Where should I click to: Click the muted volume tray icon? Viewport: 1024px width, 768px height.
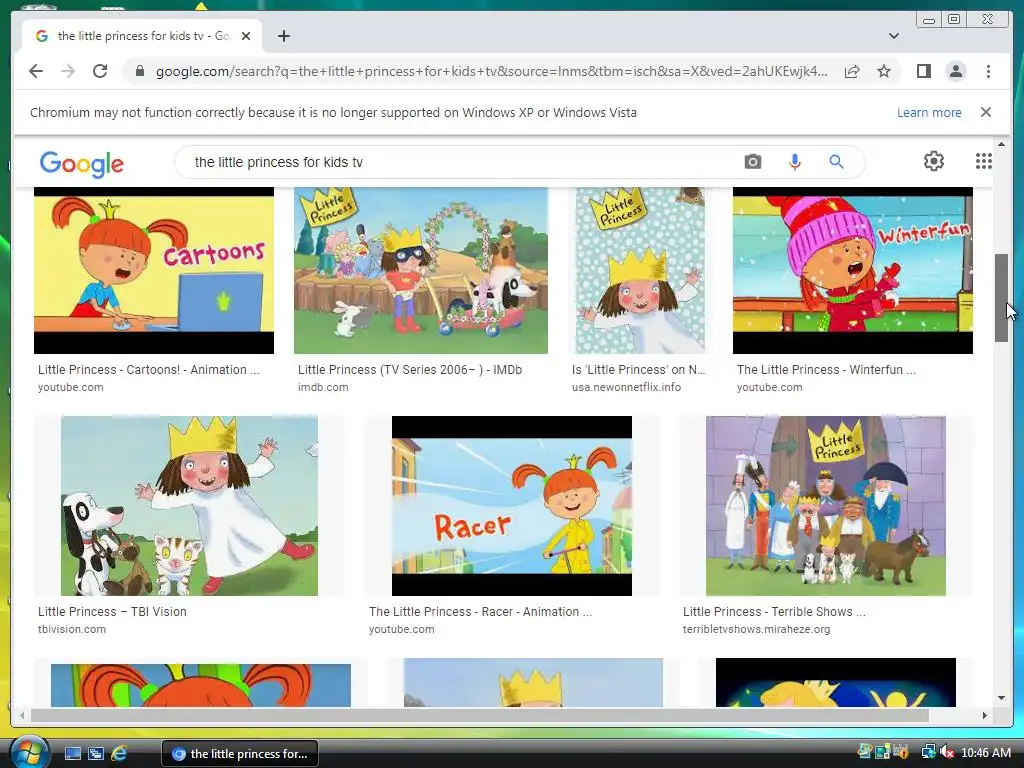point(946,752)
